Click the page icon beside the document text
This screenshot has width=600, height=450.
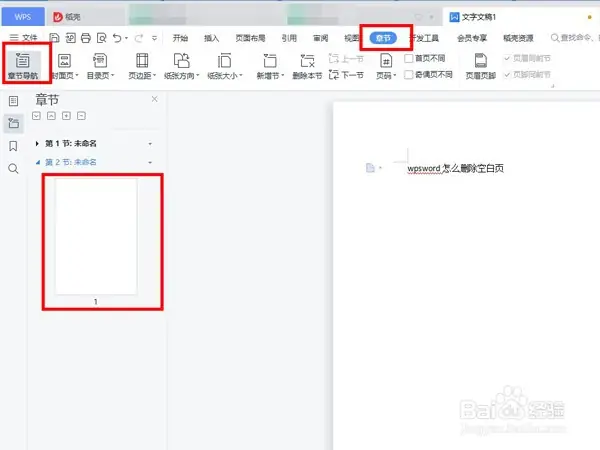(x=370, y=168)
